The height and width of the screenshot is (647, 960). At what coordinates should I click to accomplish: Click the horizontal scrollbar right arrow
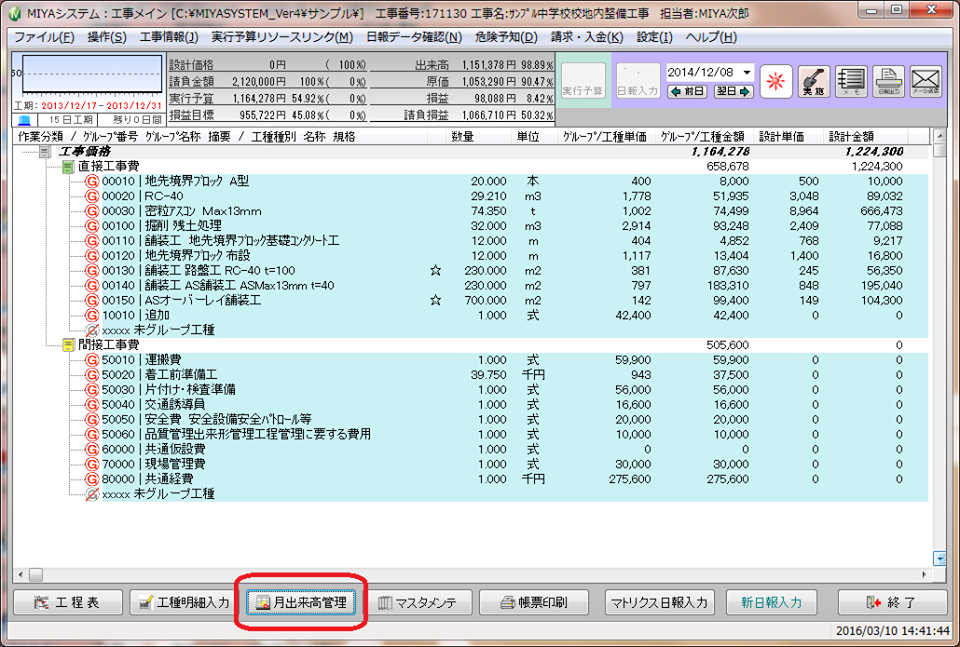(923, 575)
